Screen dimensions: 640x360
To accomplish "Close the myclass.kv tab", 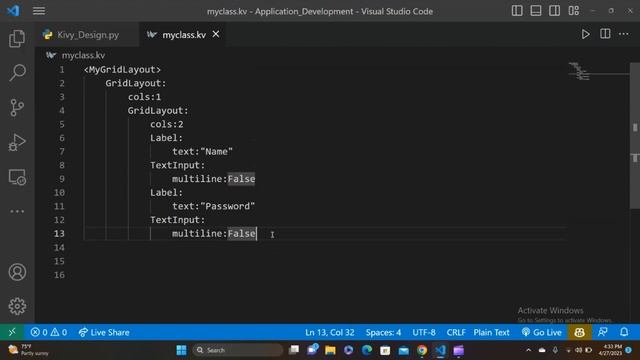I will (216, 34).
